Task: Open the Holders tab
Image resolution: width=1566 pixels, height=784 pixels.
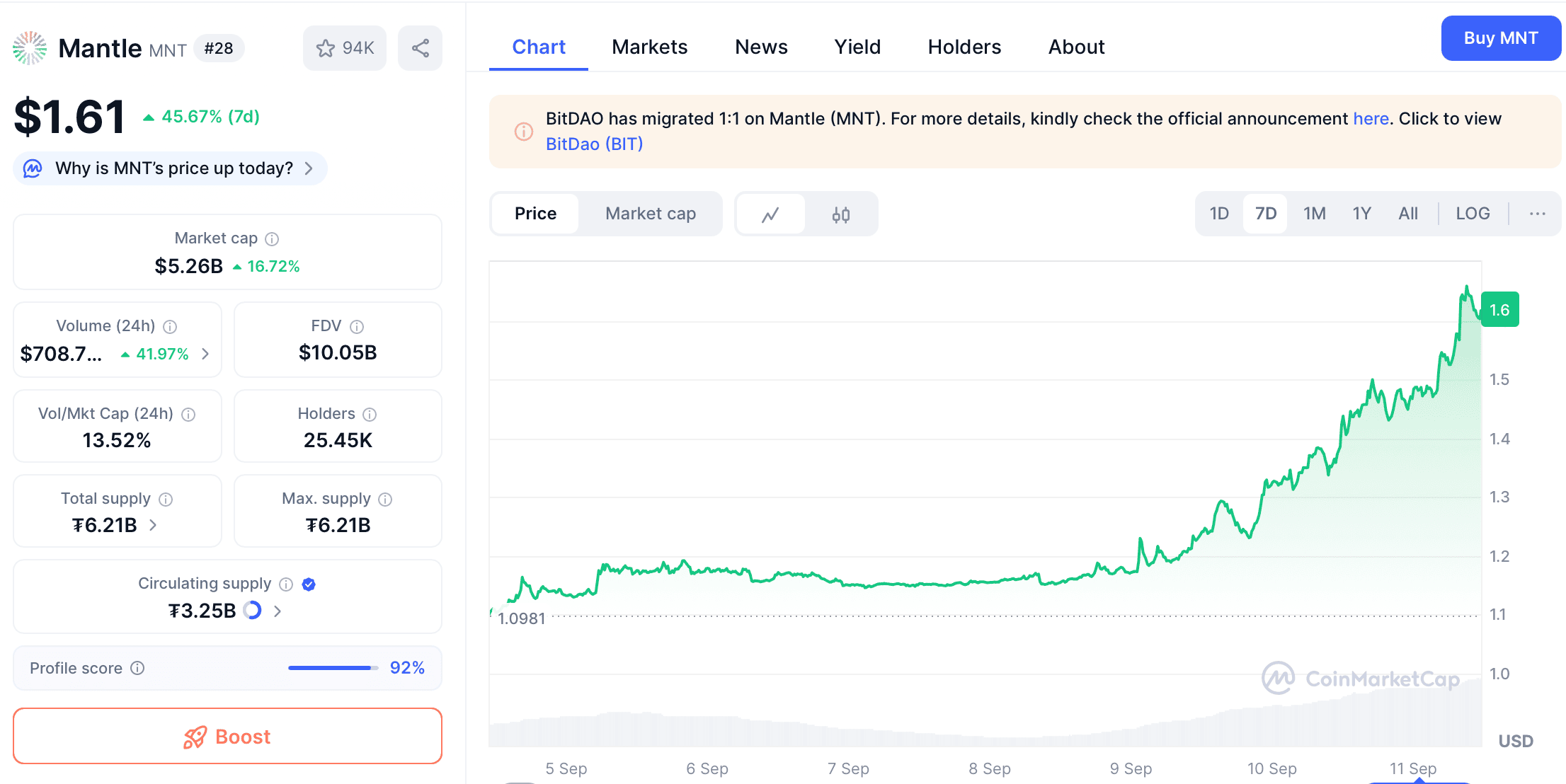Action: coord(964,47)
